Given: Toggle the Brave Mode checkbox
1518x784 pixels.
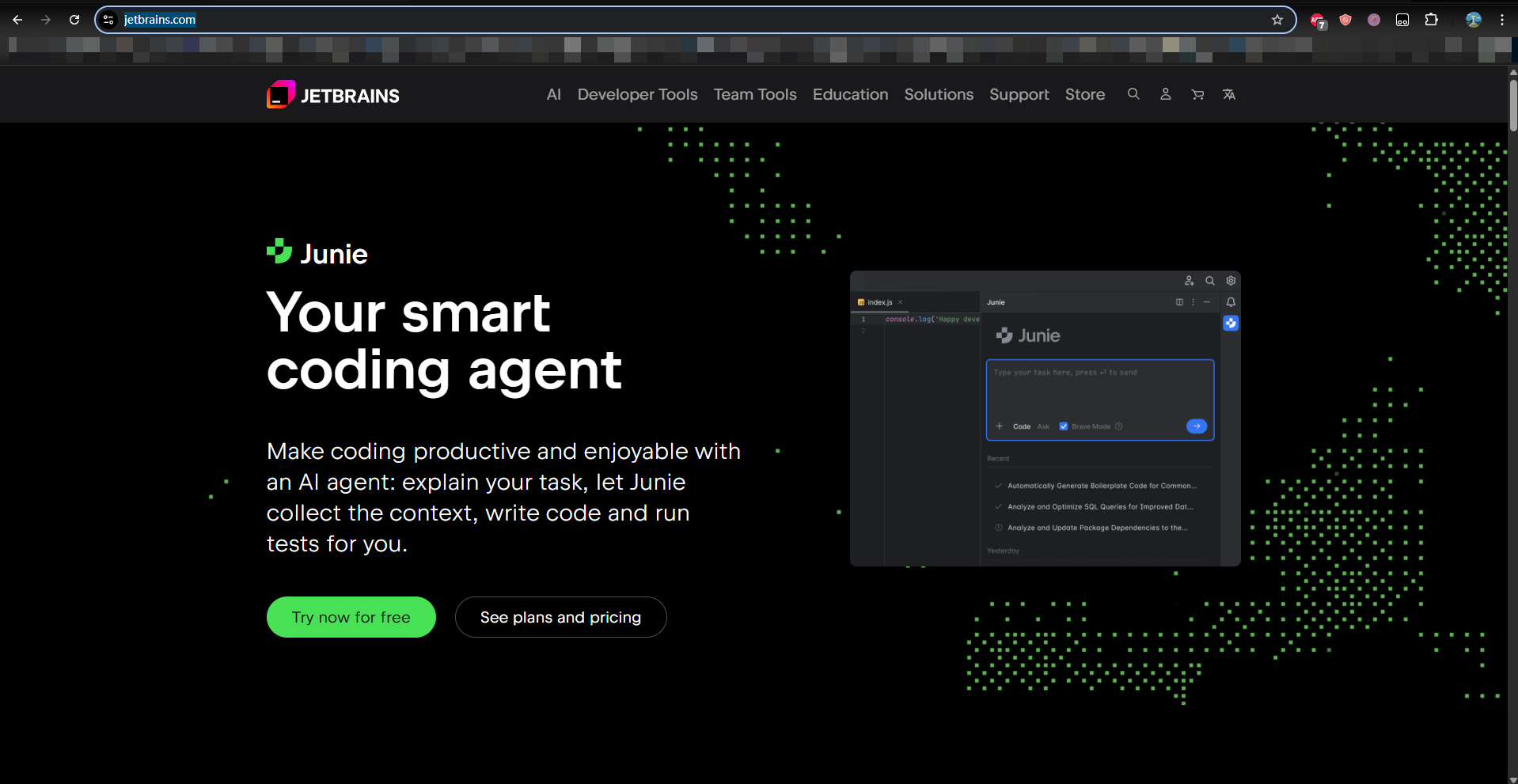Looking at the screenshot, I should click(1064, 426).
